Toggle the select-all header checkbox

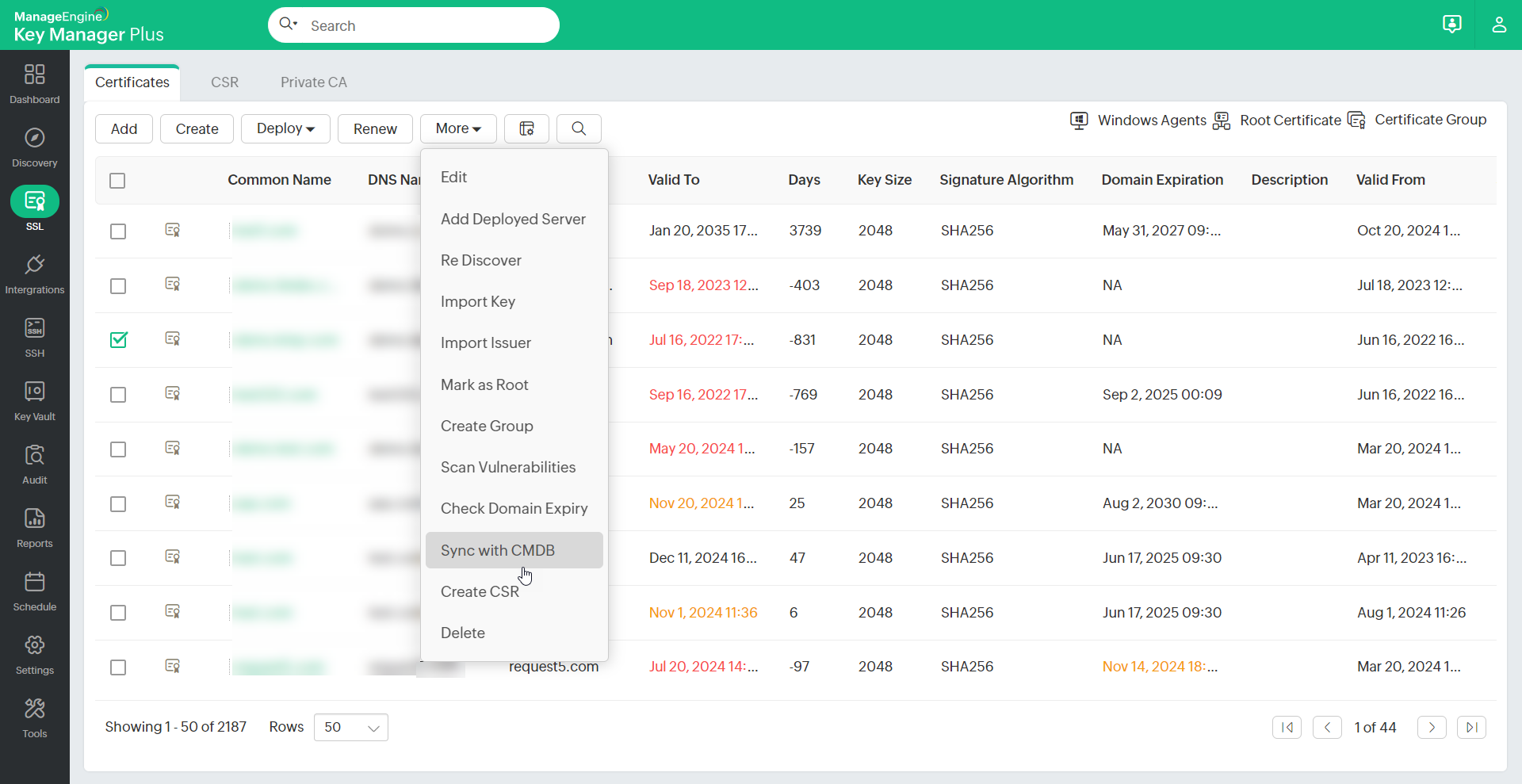coord(117,181)
